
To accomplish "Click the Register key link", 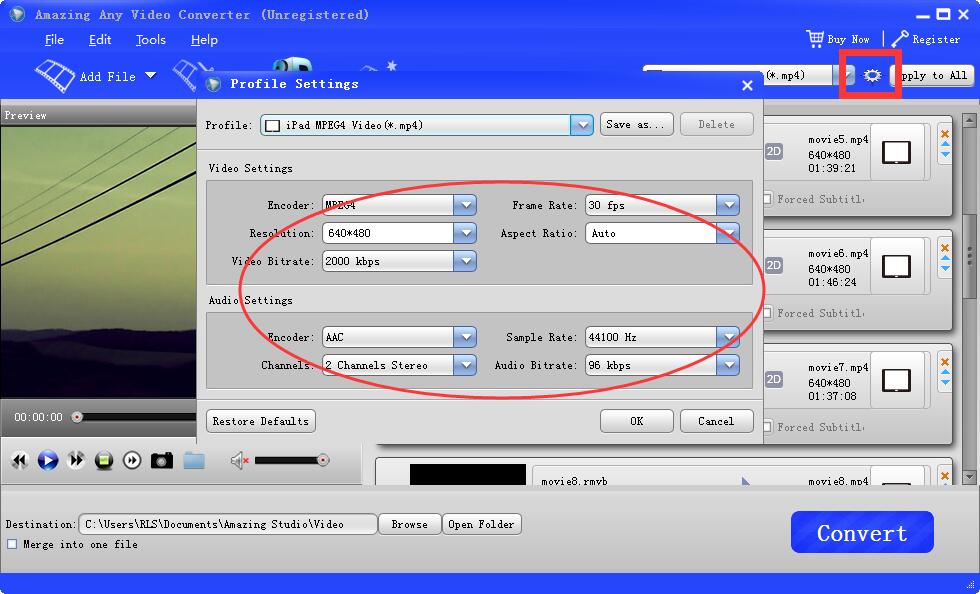I will click(926, 39).
